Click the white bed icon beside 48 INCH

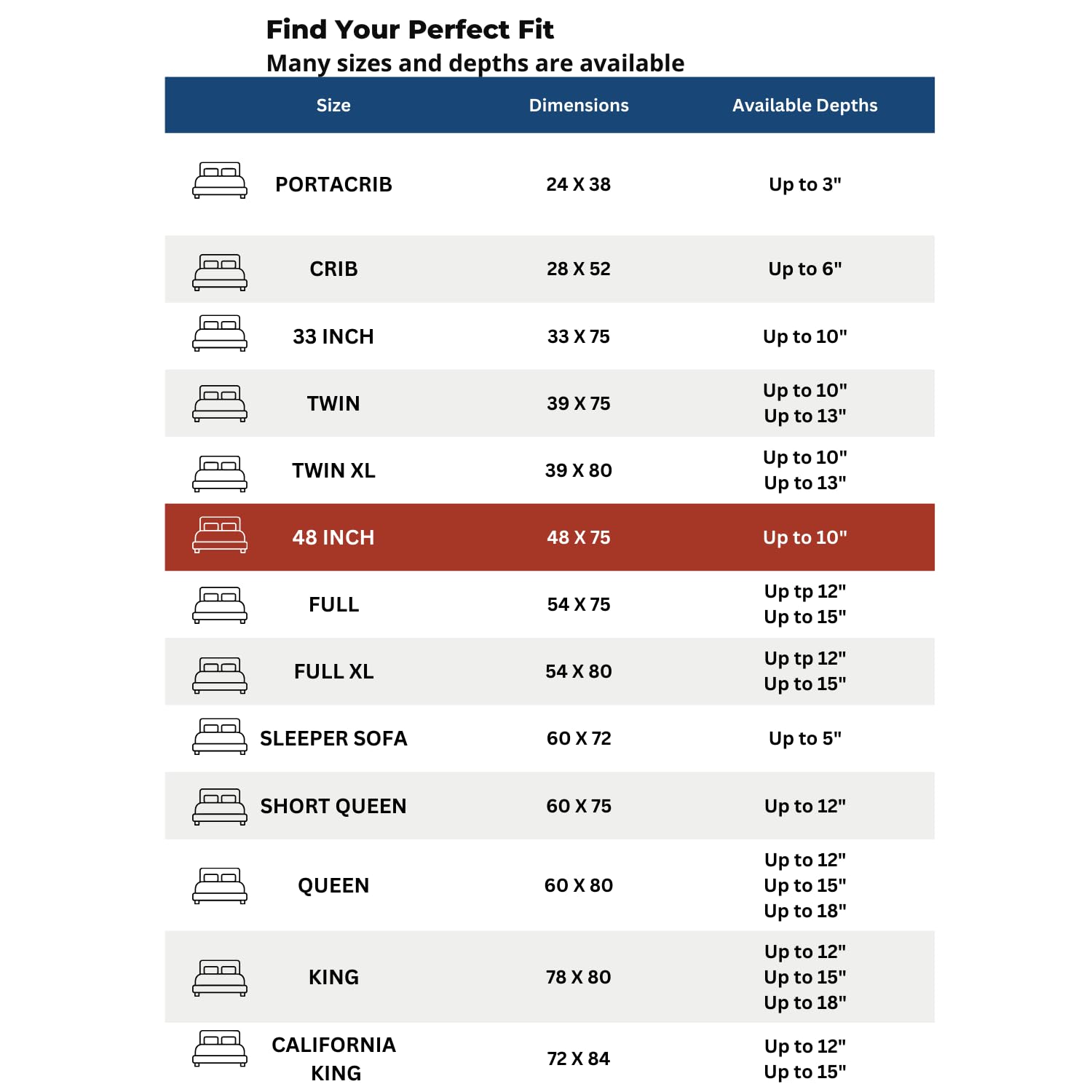point(220,535)
